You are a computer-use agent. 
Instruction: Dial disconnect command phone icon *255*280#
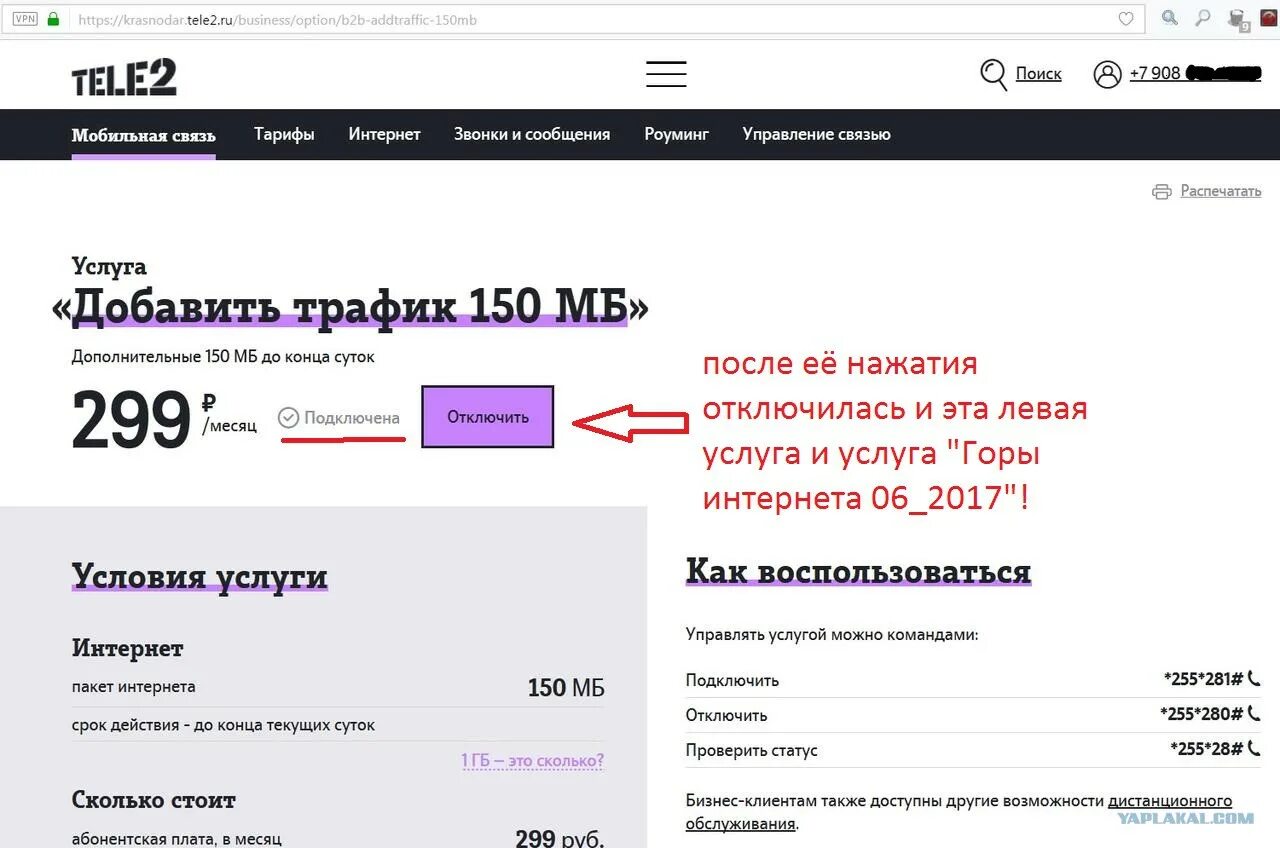[x=1254, y=714]
